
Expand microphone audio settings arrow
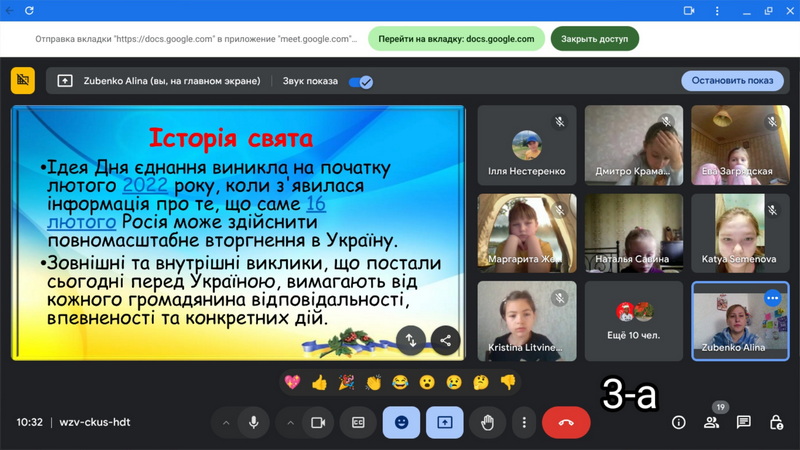226,423
